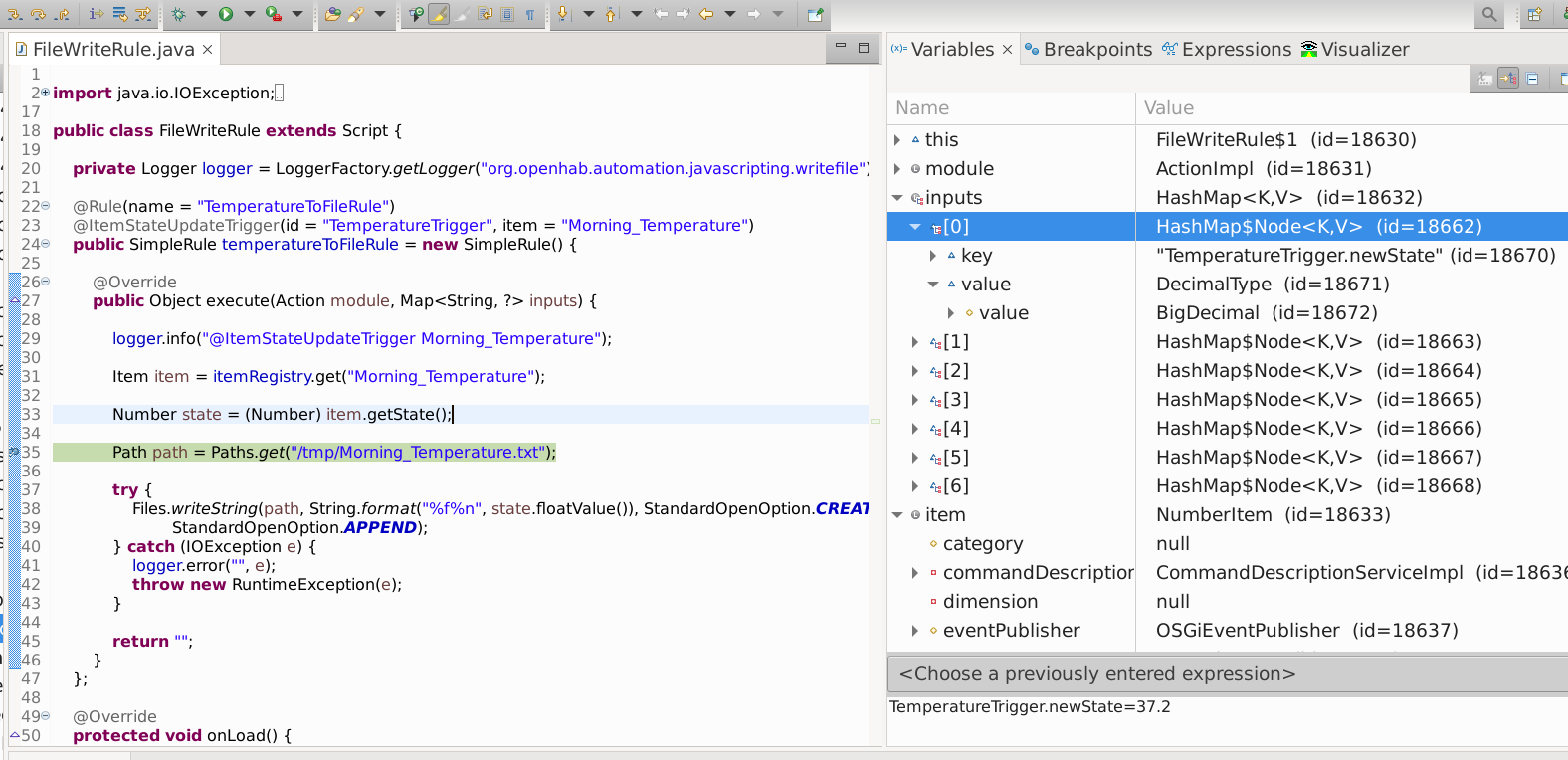Screen dimensions: 1568x760
Task: Run the program with the green play icon
Action: tap(226, 14)
